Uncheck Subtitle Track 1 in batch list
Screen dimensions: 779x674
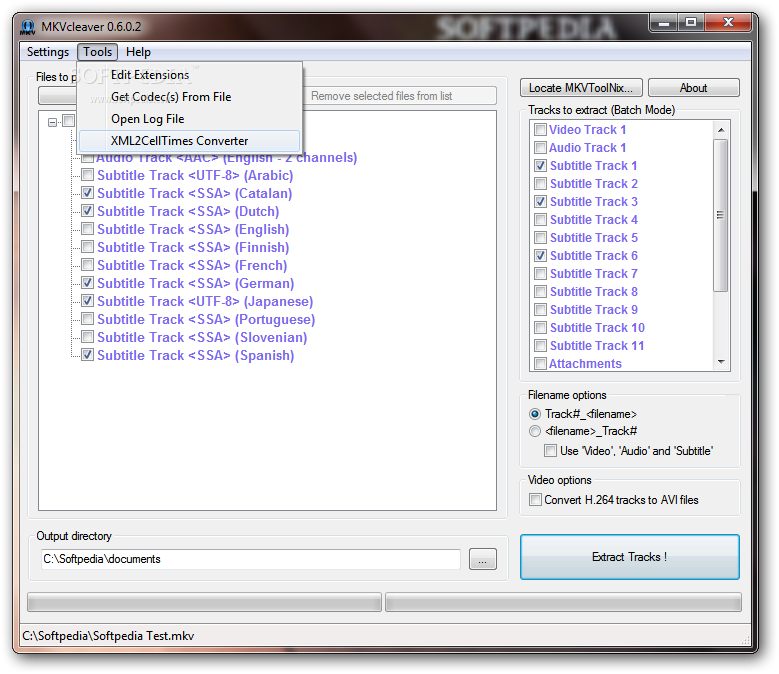(x=541, y=165)
